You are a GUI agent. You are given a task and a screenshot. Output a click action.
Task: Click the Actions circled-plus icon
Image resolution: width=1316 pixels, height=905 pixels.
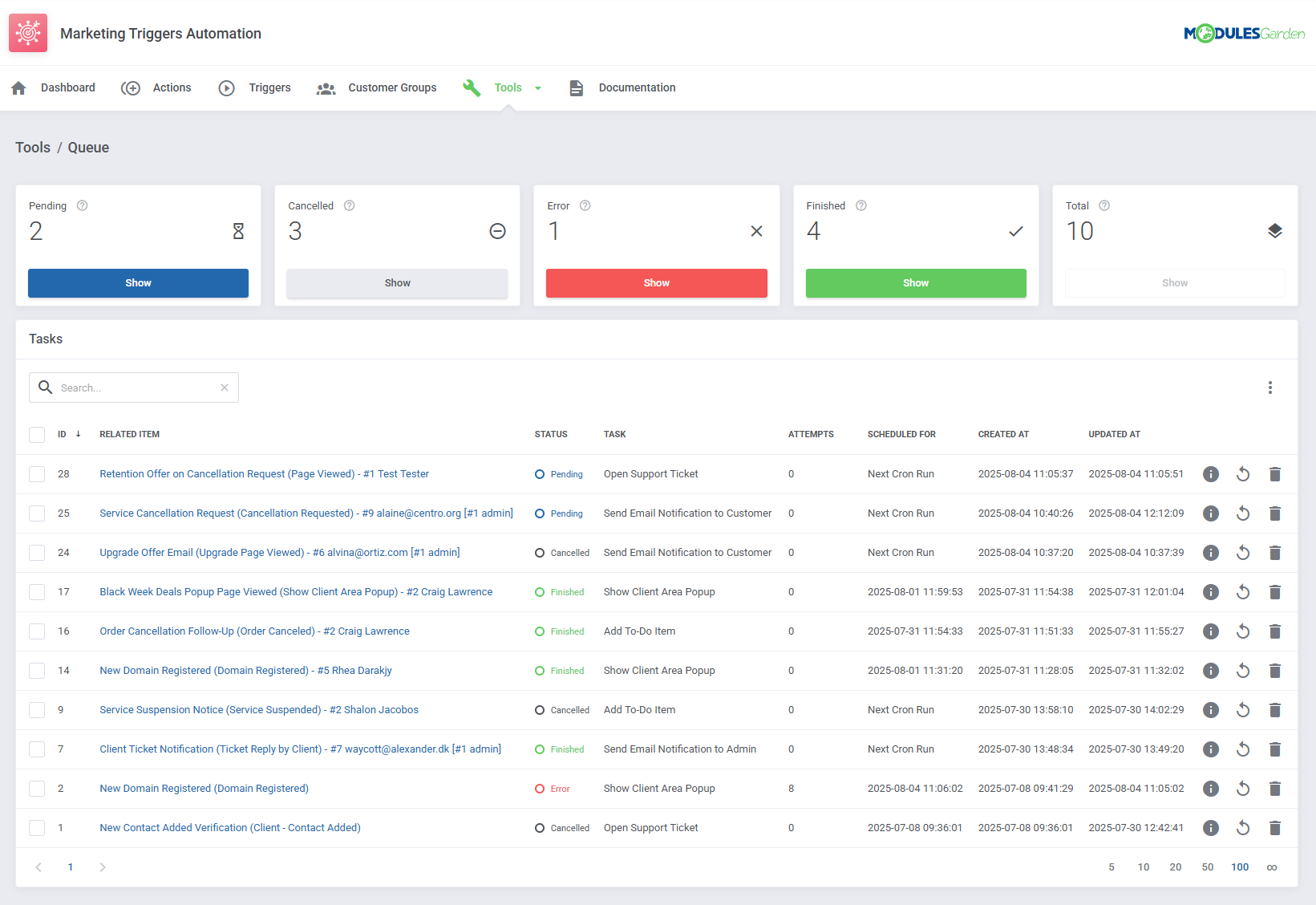point(131,88)
